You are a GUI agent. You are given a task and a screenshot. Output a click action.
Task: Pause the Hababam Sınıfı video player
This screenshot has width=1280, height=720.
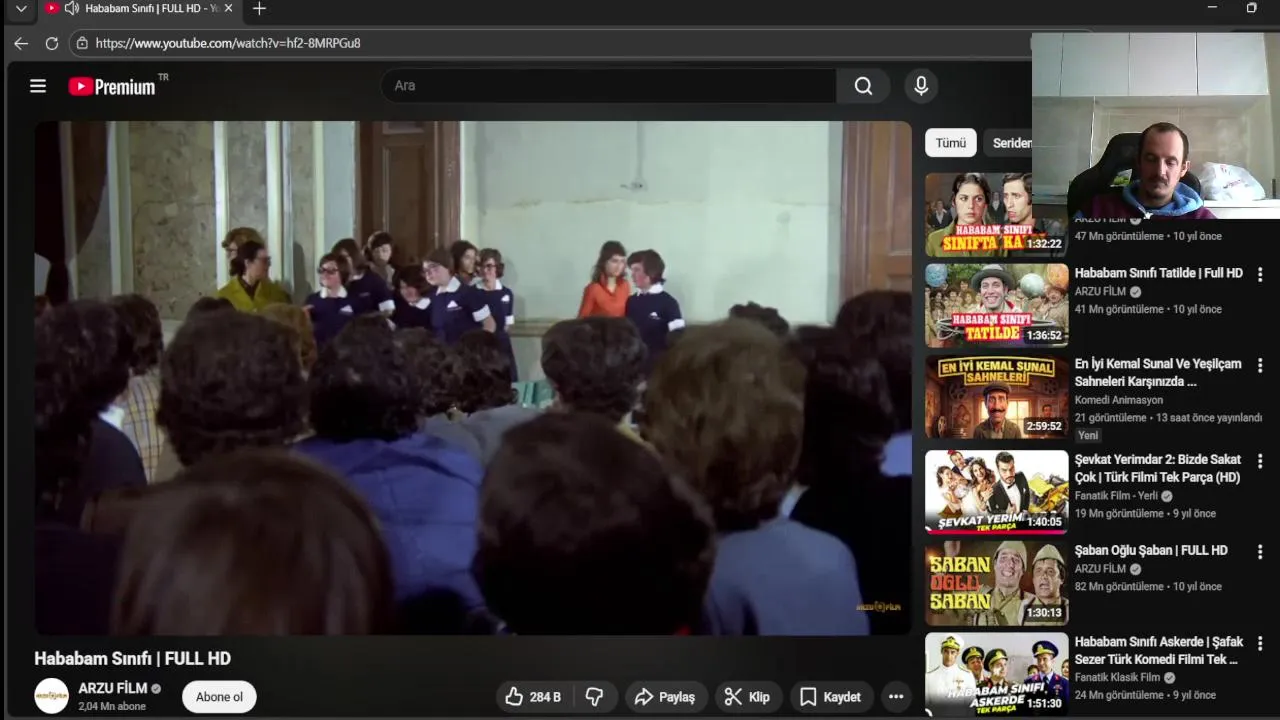click(x=473, y=378)
